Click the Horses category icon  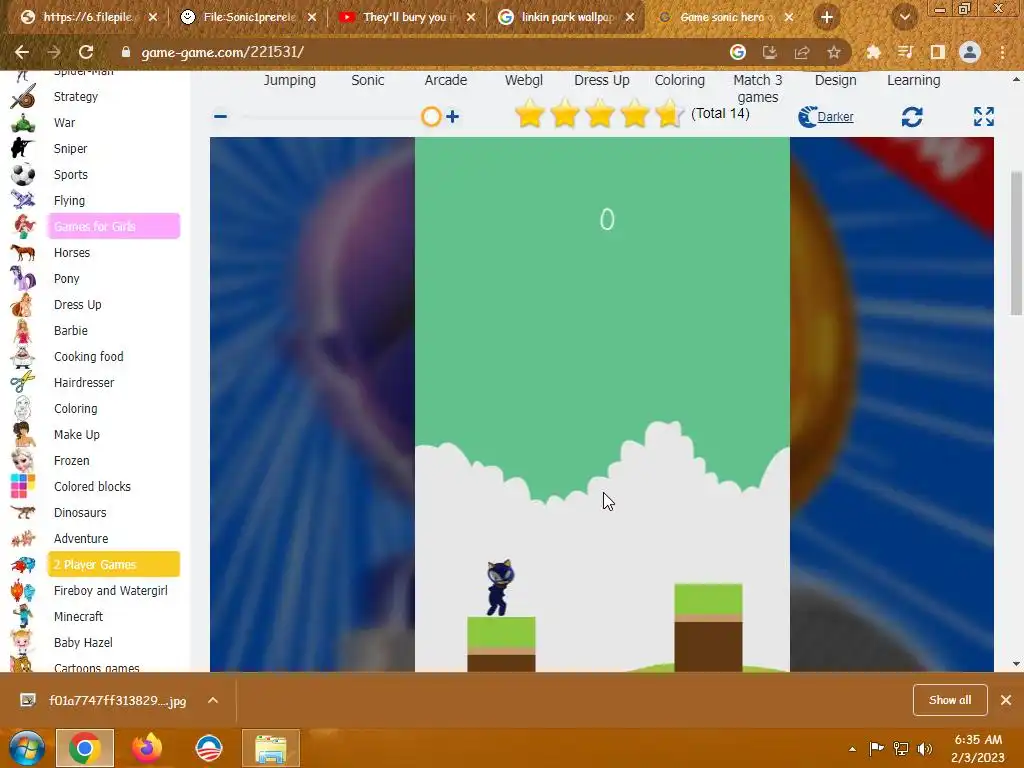[23, 252]
